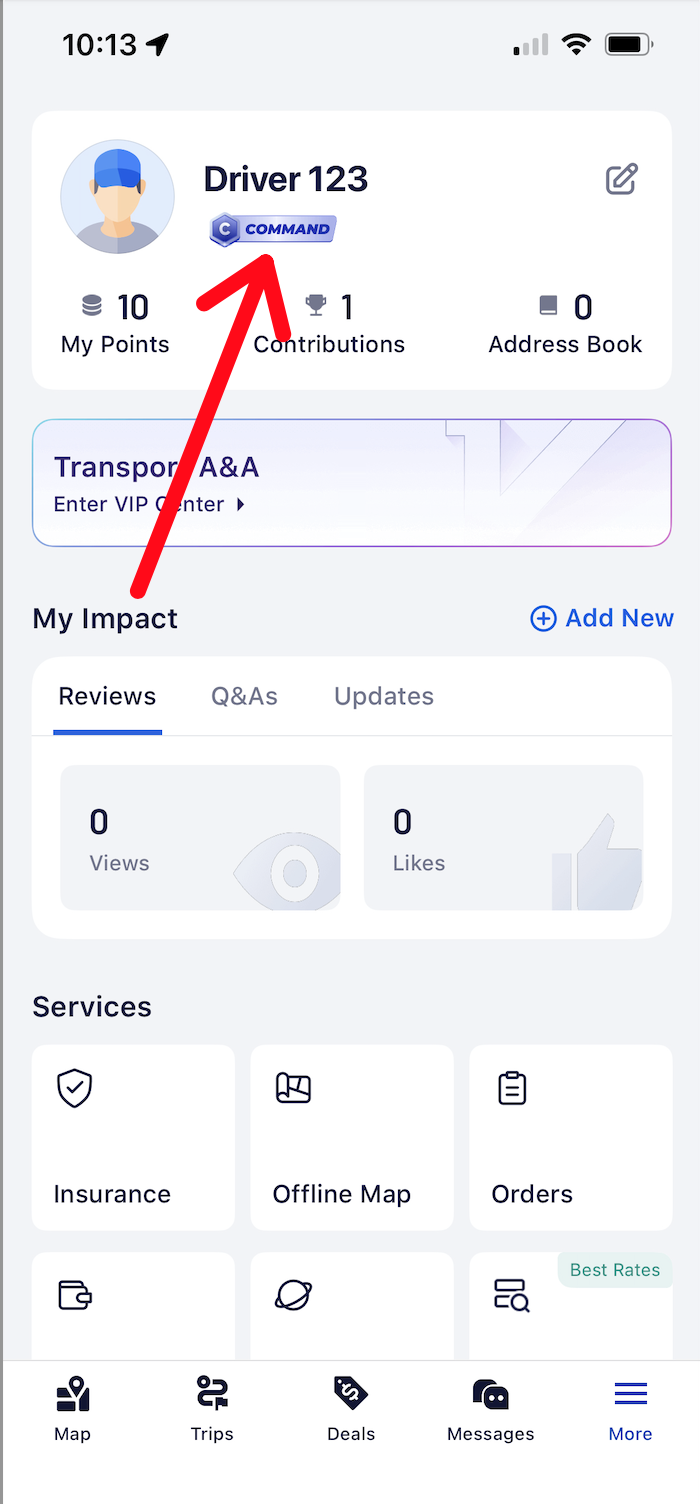700x1504 pixels.
Task: Open the Orders clipboard icon
Action: pyautogui.click(x=511, y=1088)
